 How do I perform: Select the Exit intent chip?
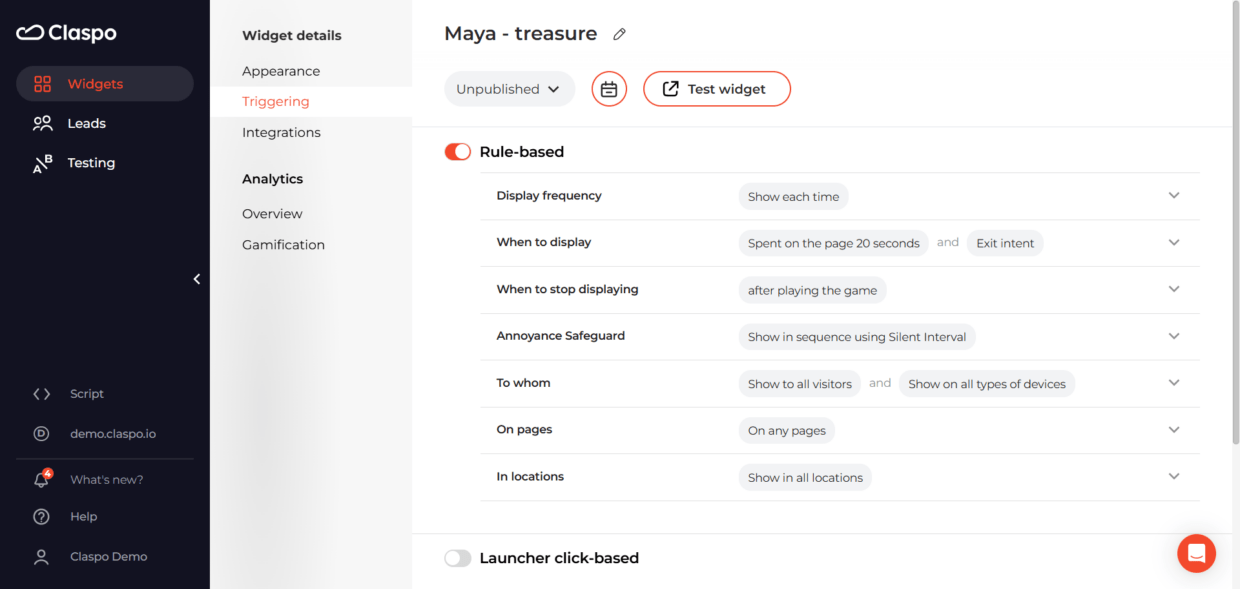coord(1004,243)
